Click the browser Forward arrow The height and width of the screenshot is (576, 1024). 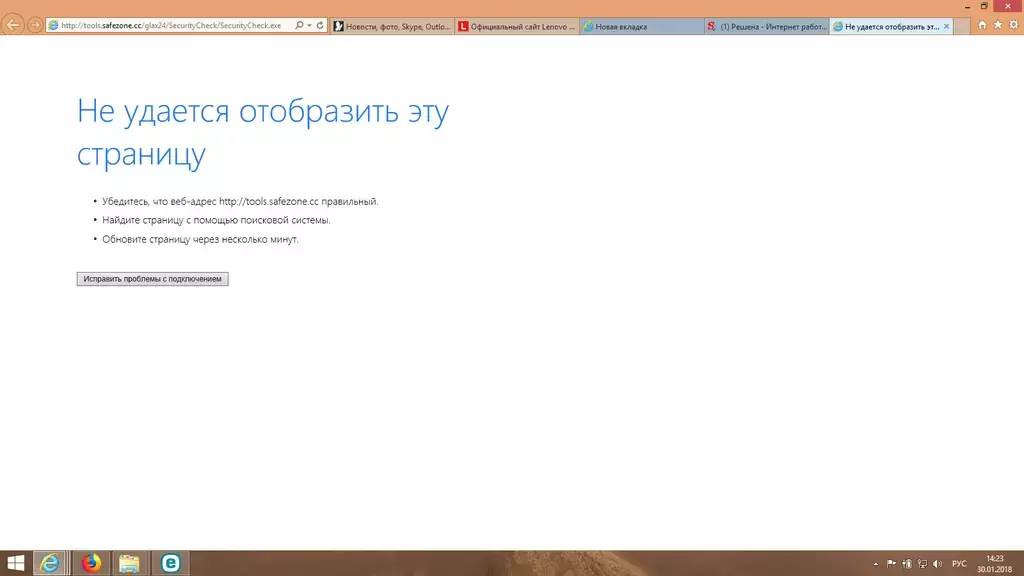(35, 25)
